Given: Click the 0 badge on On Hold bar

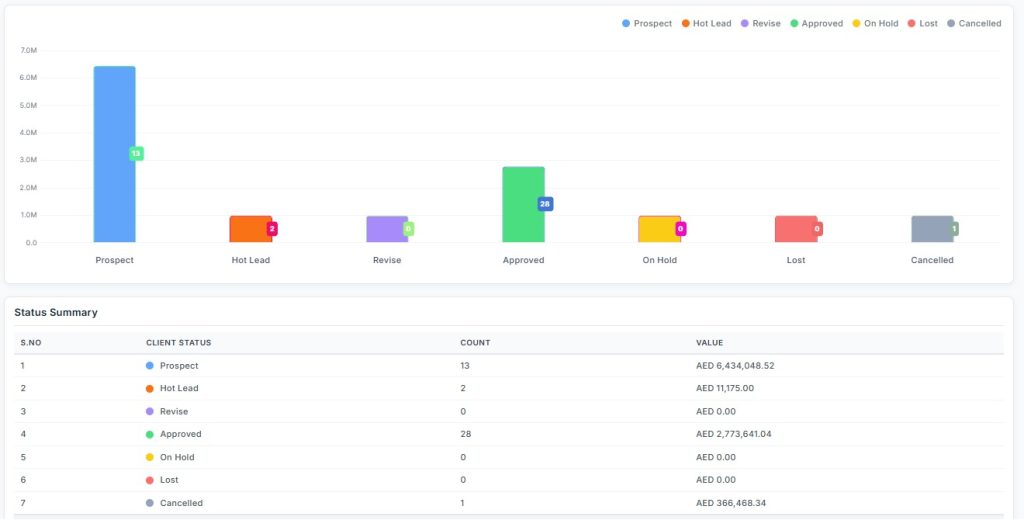Looking at the screenshot, I should click(680, 229).
